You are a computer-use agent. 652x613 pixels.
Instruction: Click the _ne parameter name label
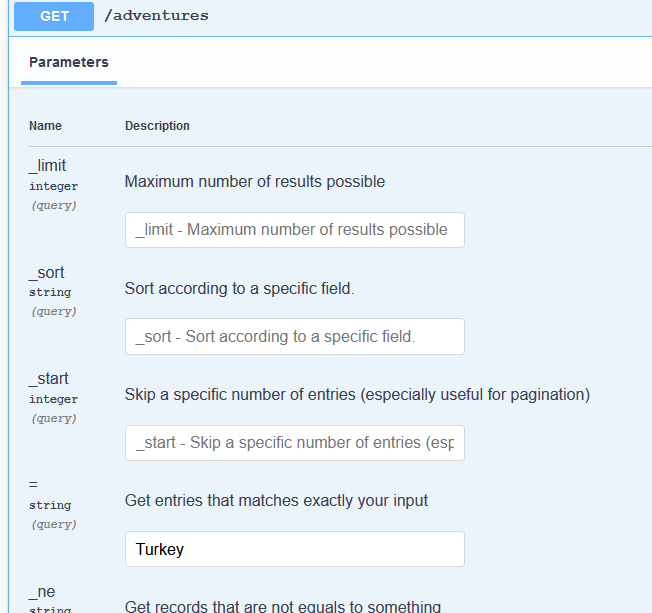tap(42, 592)
